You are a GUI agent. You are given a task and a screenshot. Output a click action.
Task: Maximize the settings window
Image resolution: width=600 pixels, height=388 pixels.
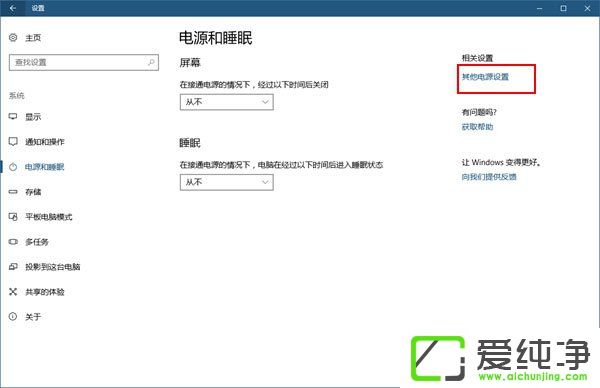click(563, 8)
